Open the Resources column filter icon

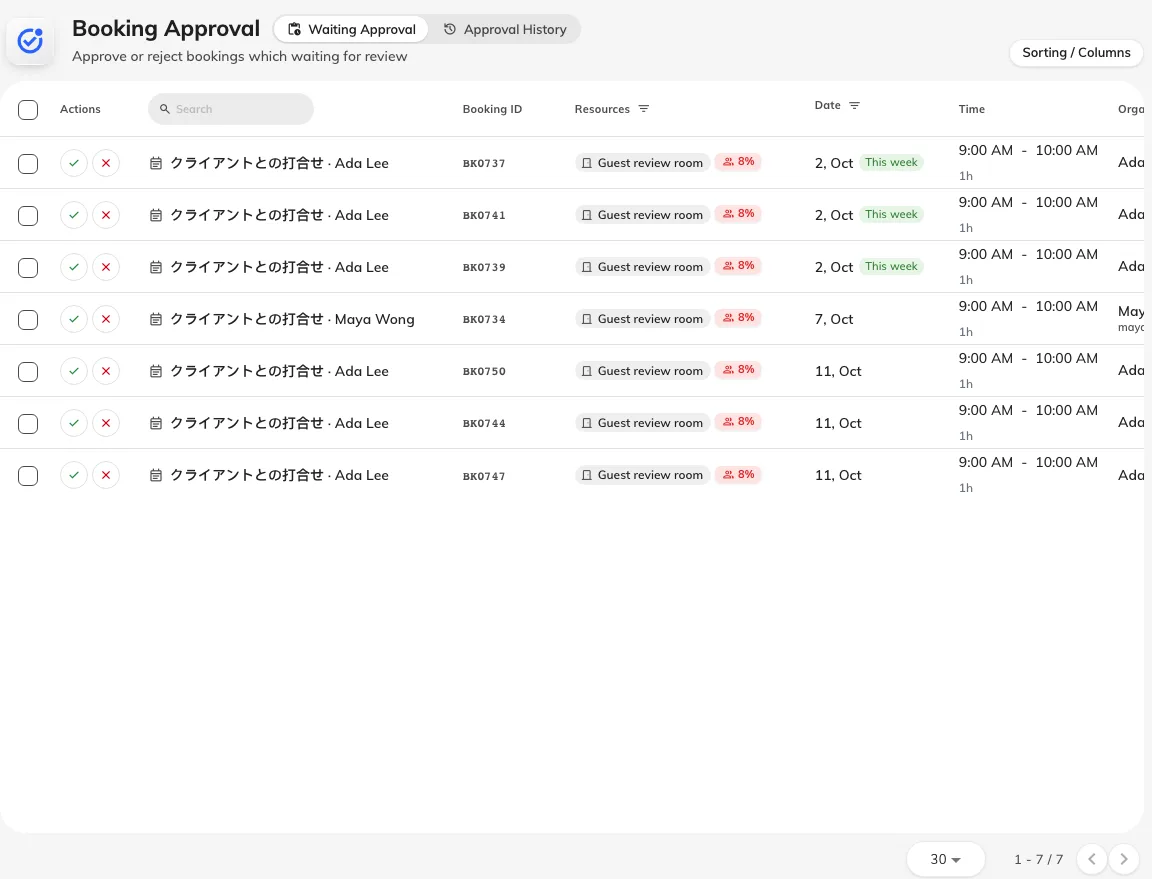pyautogui.click(x=644, y=109)
